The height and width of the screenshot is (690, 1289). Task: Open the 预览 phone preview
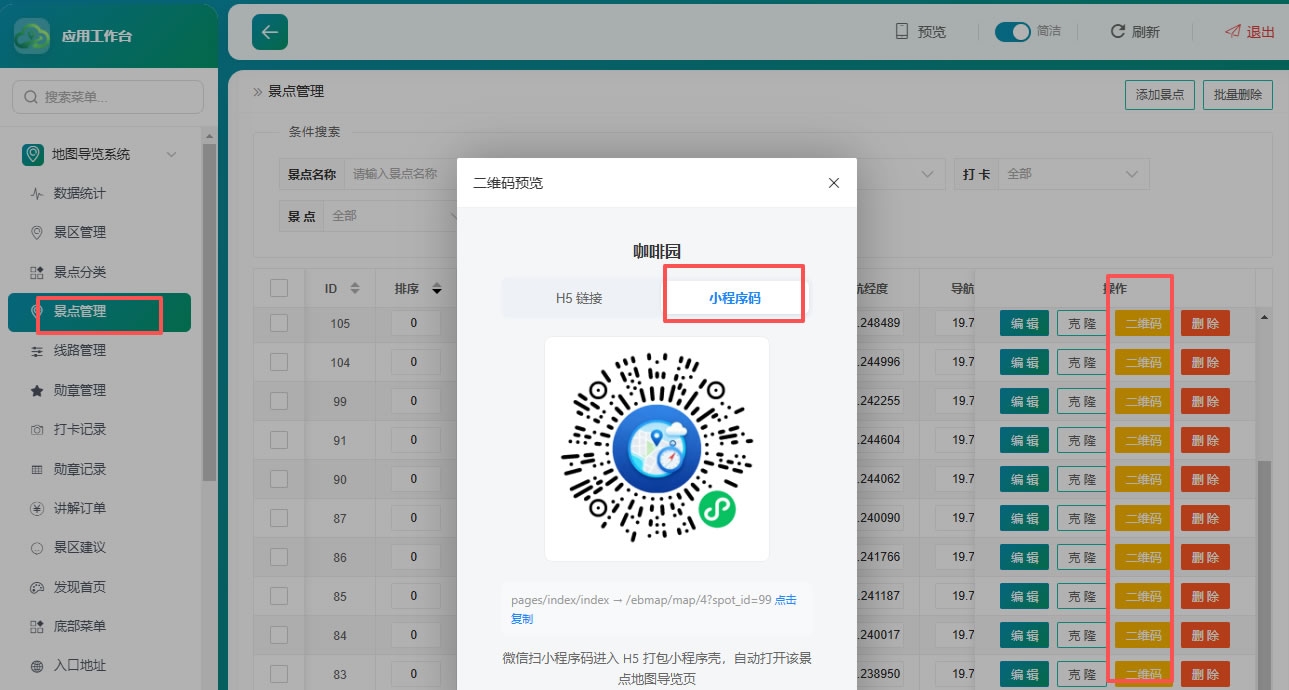(920, 31)
